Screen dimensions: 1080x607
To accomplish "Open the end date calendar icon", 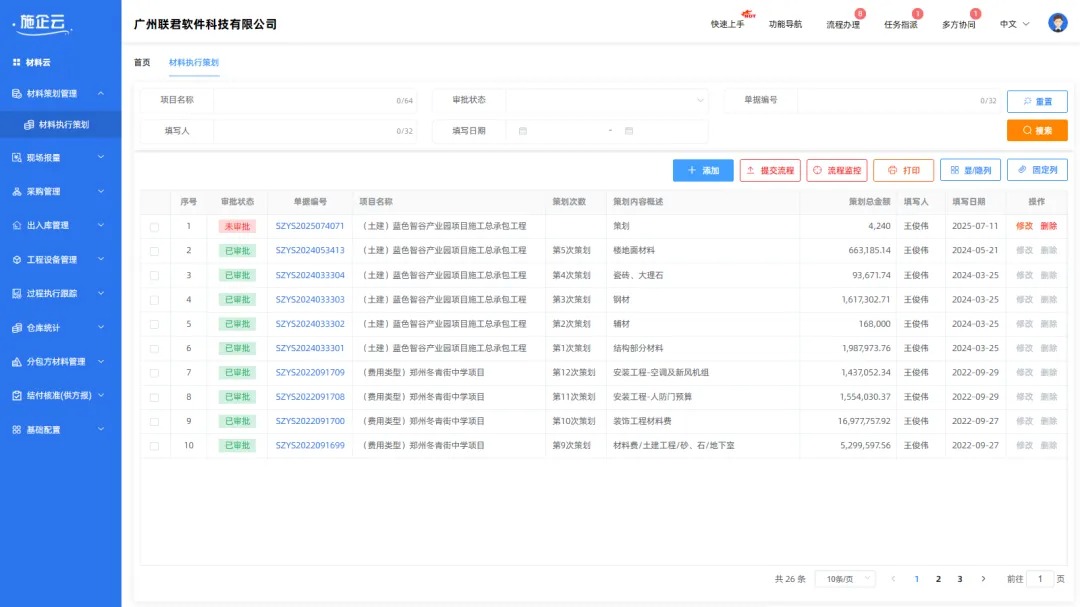I will tap(629, 130).
